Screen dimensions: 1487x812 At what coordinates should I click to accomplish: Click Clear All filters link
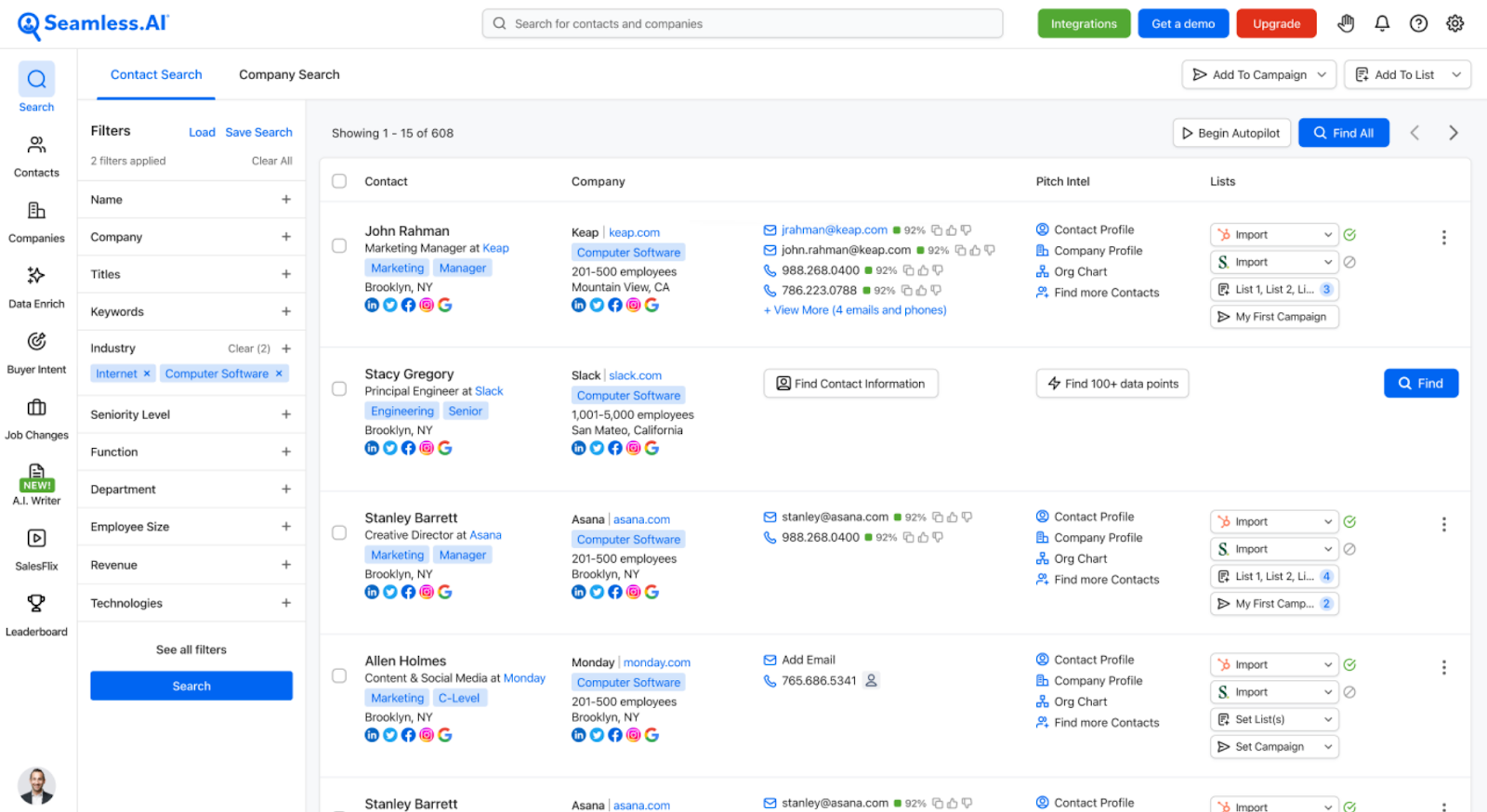click(x=271, y=161)
